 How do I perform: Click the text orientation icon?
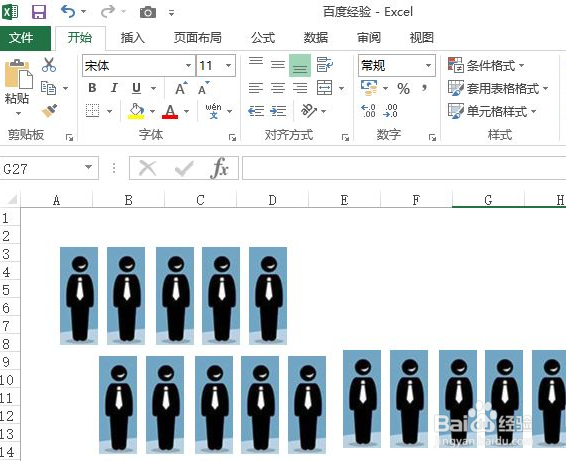click(309, 111)
